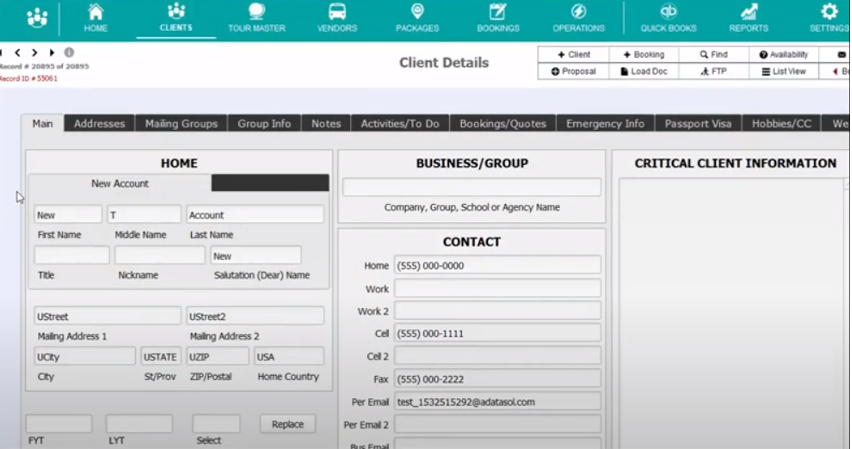Click the LYT field

click(x=139, y=423)
